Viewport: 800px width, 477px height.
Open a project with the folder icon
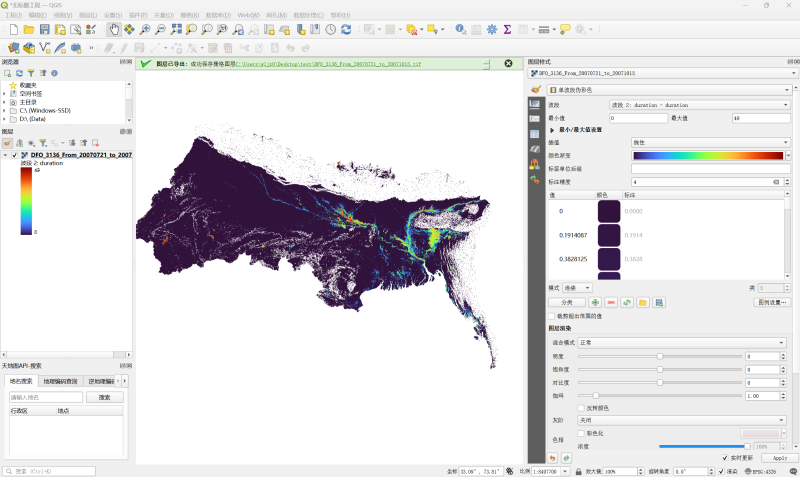click(29, 30)
